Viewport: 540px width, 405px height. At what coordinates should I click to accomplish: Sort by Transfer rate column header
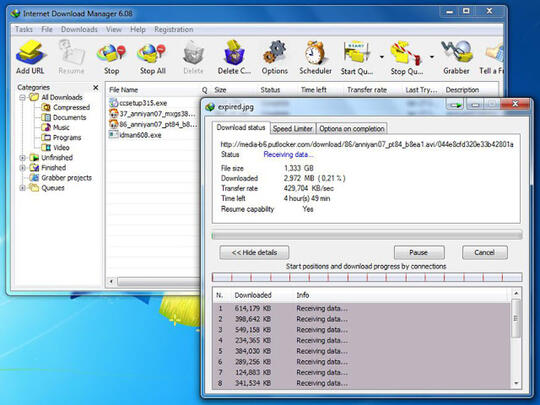[373, 90]
